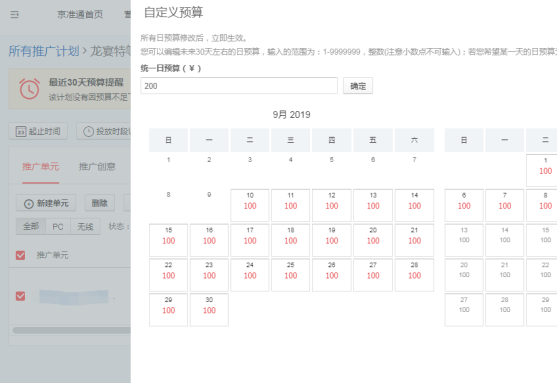The image size is (557, 383).
Task: Select September 23 budget cell
Action: coord(209,275)
